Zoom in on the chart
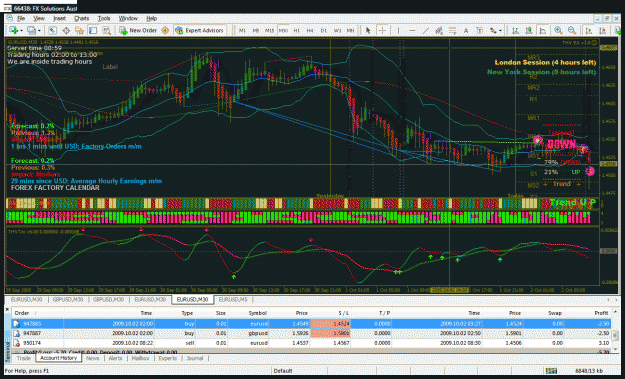 [x=558, y=30]
